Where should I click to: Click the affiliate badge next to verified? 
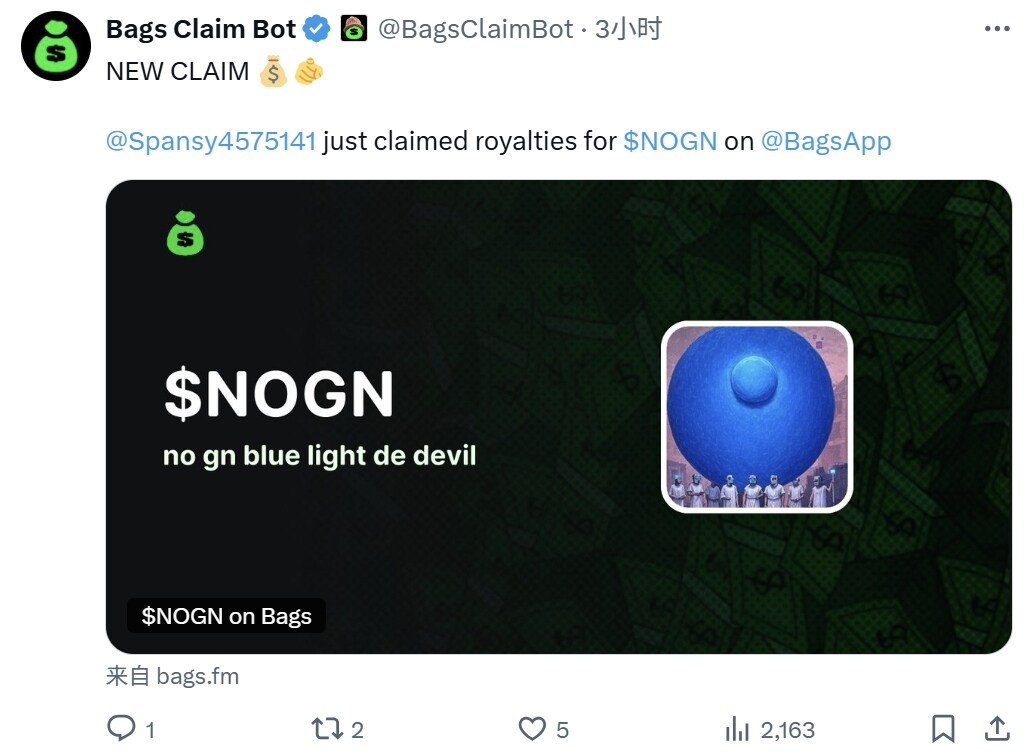pos(354,29)
